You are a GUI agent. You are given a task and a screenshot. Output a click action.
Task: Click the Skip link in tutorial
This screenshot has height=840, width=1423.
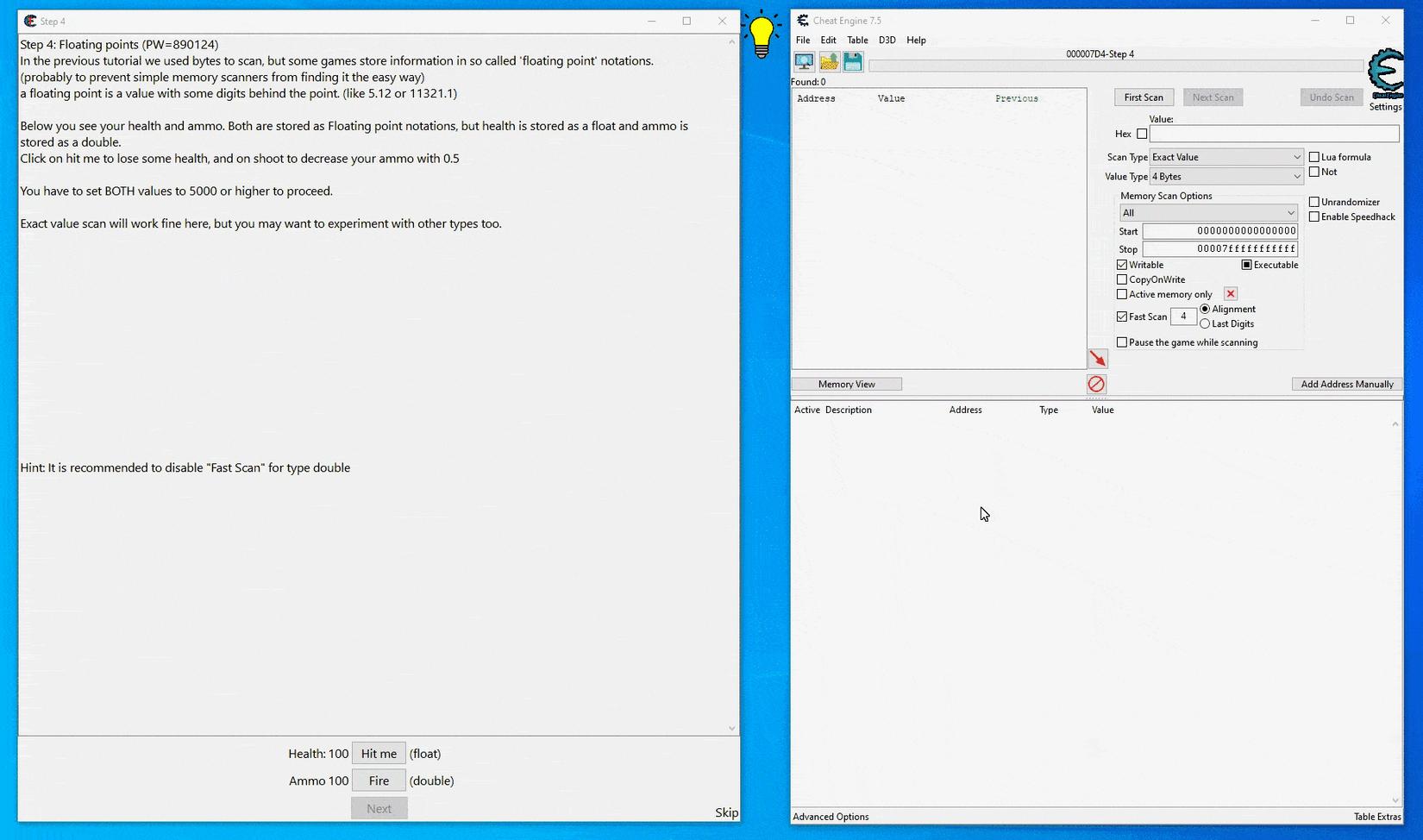coord(727,812)
